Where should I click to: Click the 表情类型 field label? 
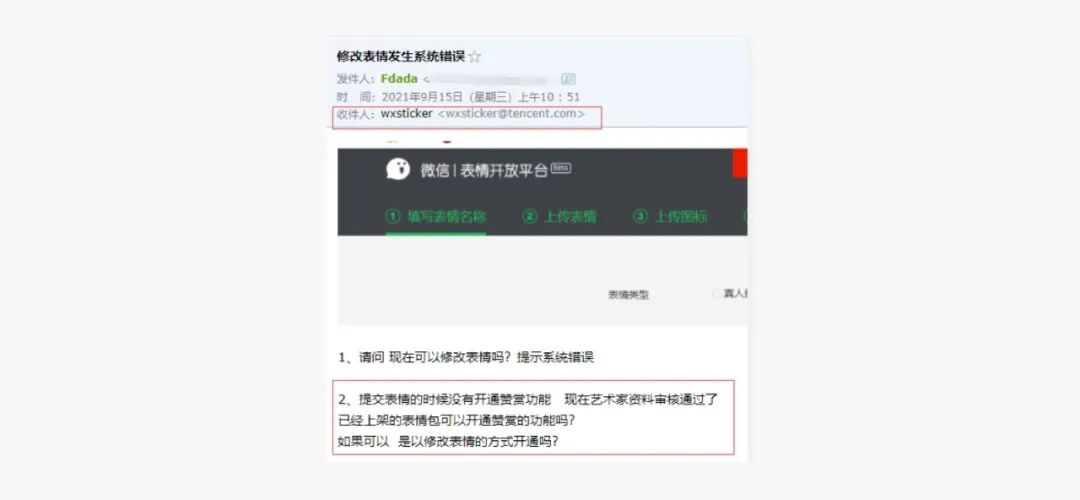coord(627,295)
